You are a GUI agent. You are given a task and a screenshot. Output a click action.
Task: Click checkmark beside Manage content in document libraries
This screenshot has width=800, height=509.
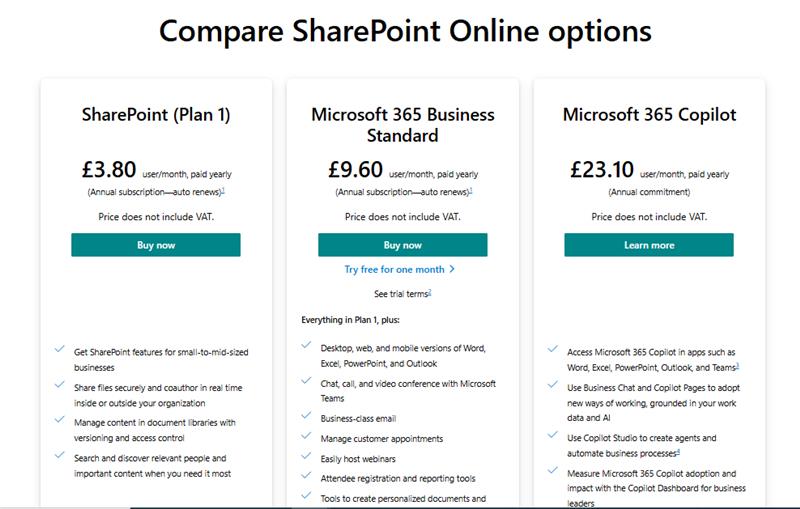(x=60, y=419)
